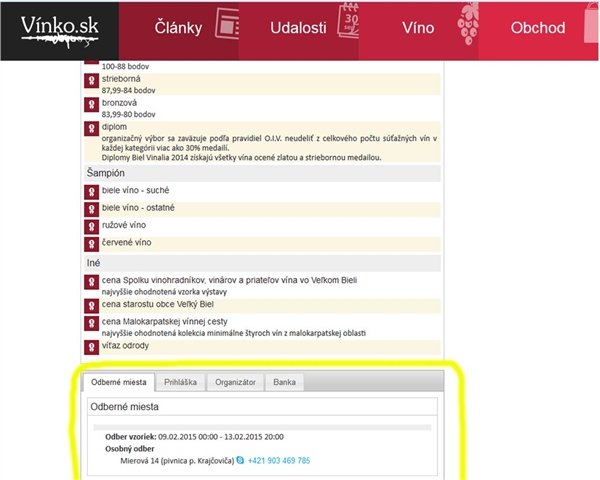Open the Vínko.sk logo home link
Viewport: 600px width, 480px height.
pos(60,31)
